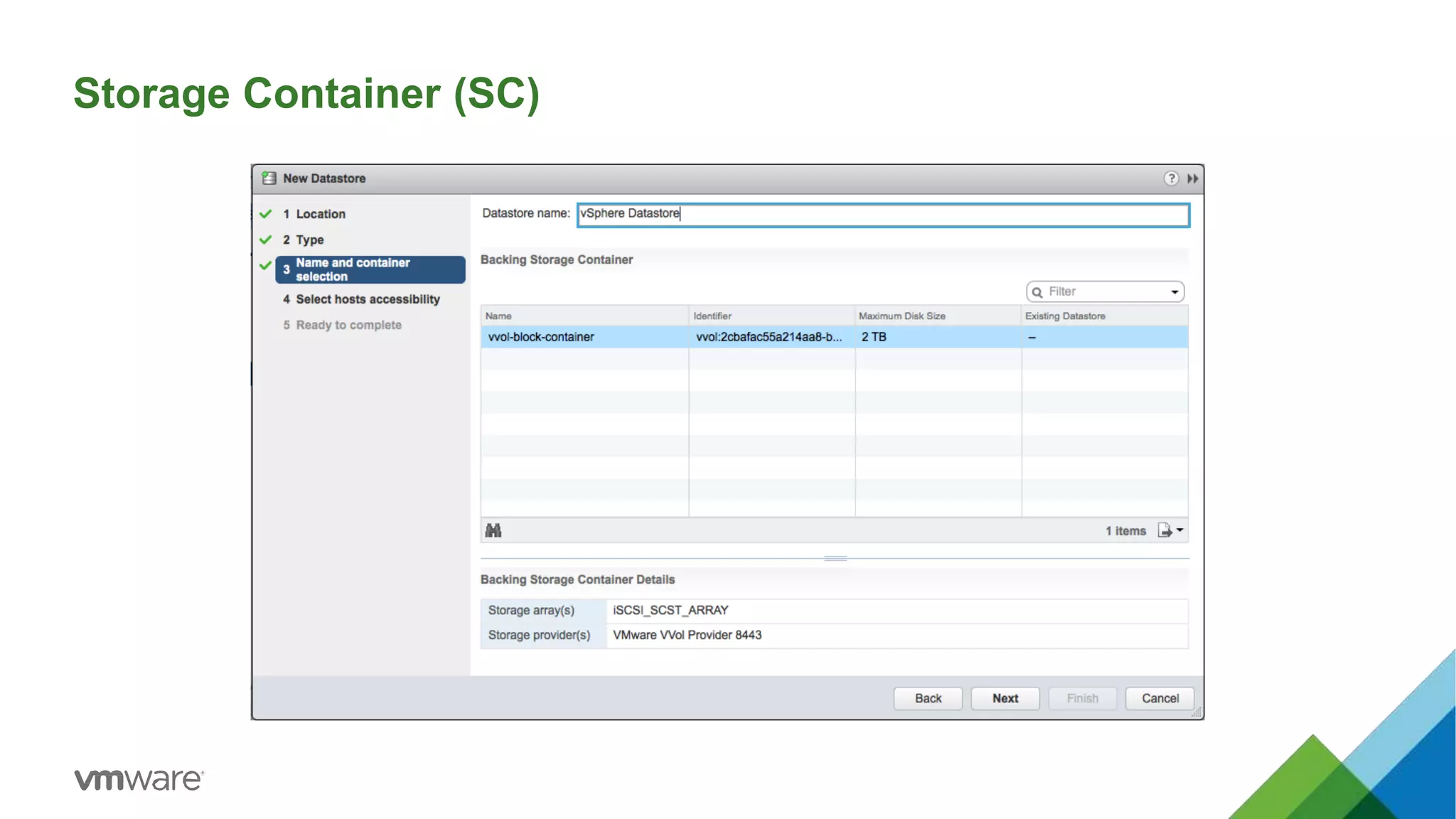Screen dimensions: 1456x819
Task: Click the green checkmark beside Location
Action: 266,214
